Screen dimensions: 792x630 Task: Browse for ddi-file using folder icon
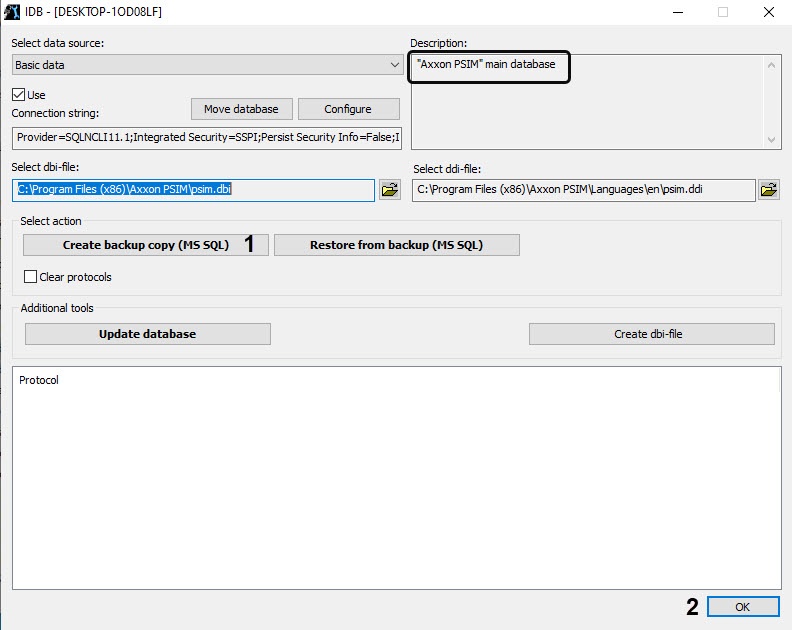769,190
